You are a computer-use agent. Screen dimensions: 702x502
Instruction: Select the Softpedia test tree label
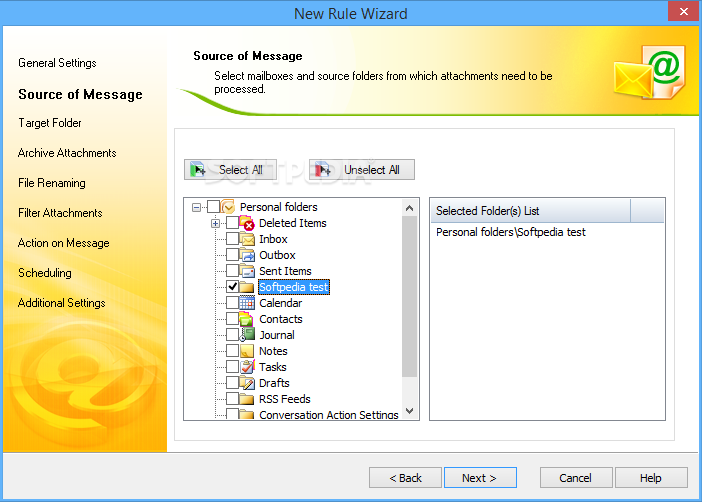tap(294, 287)
